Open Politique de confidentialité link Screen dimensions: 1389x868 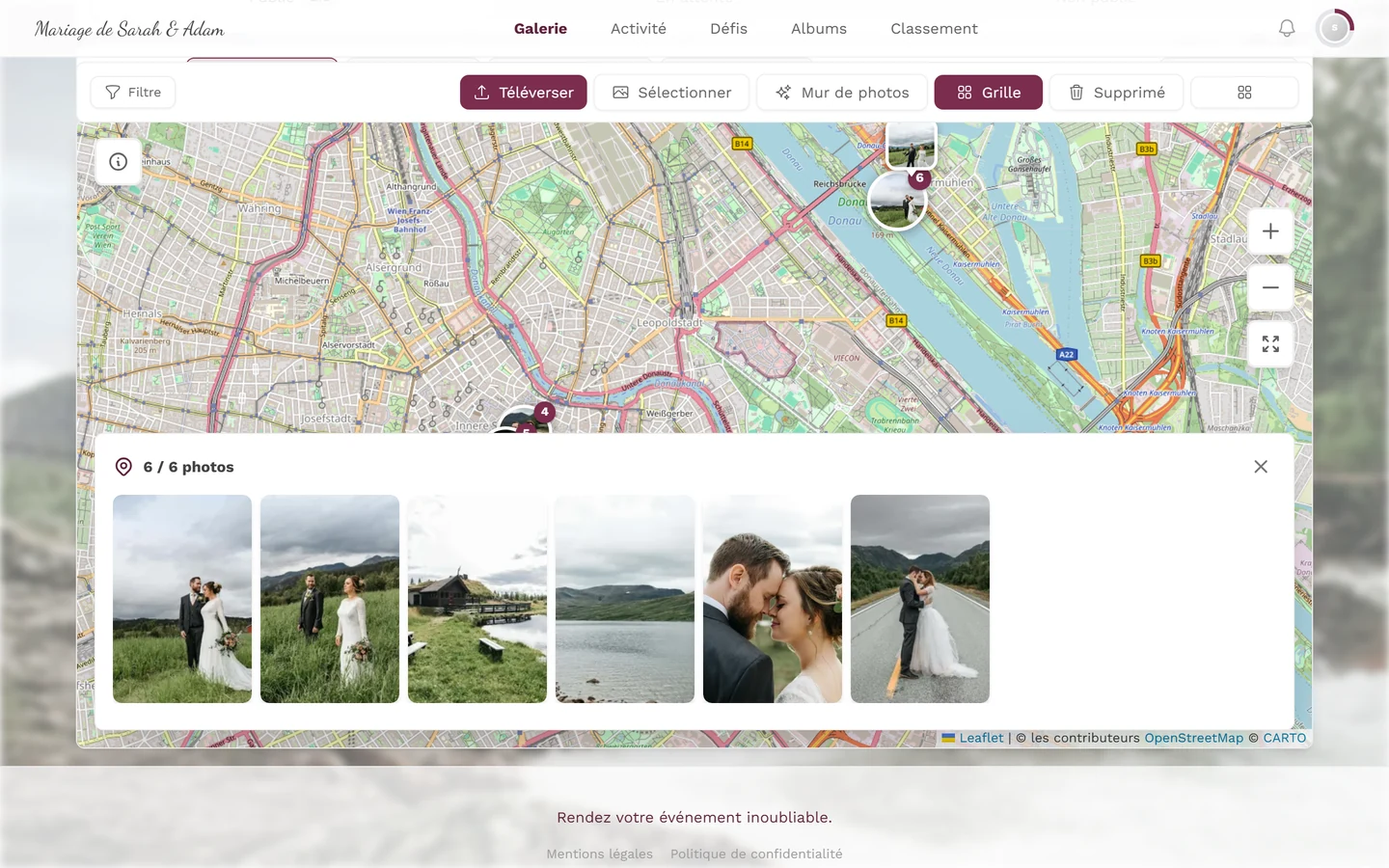click(756, 854)
